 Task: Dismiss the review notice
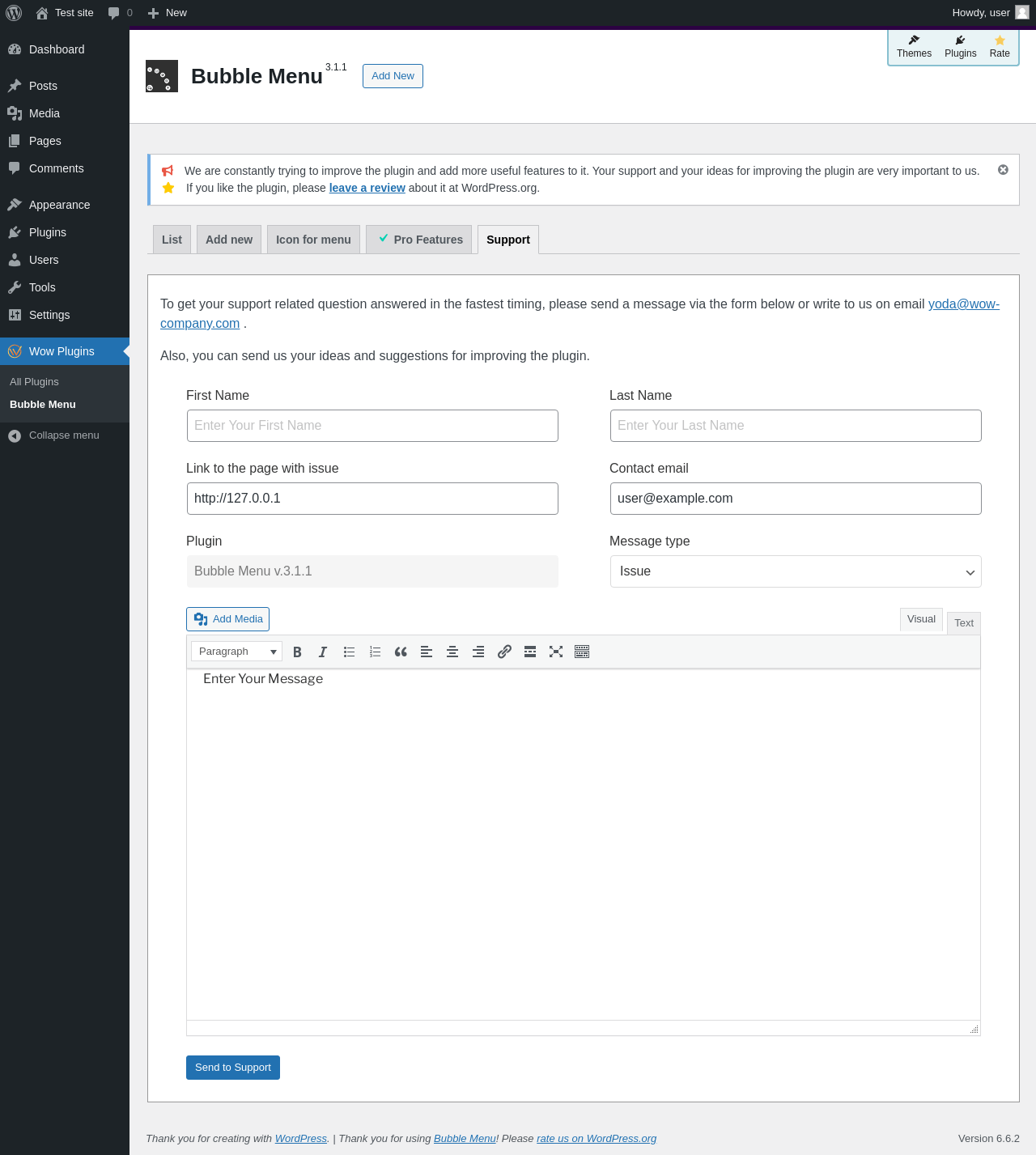(x=1003, y=170)
